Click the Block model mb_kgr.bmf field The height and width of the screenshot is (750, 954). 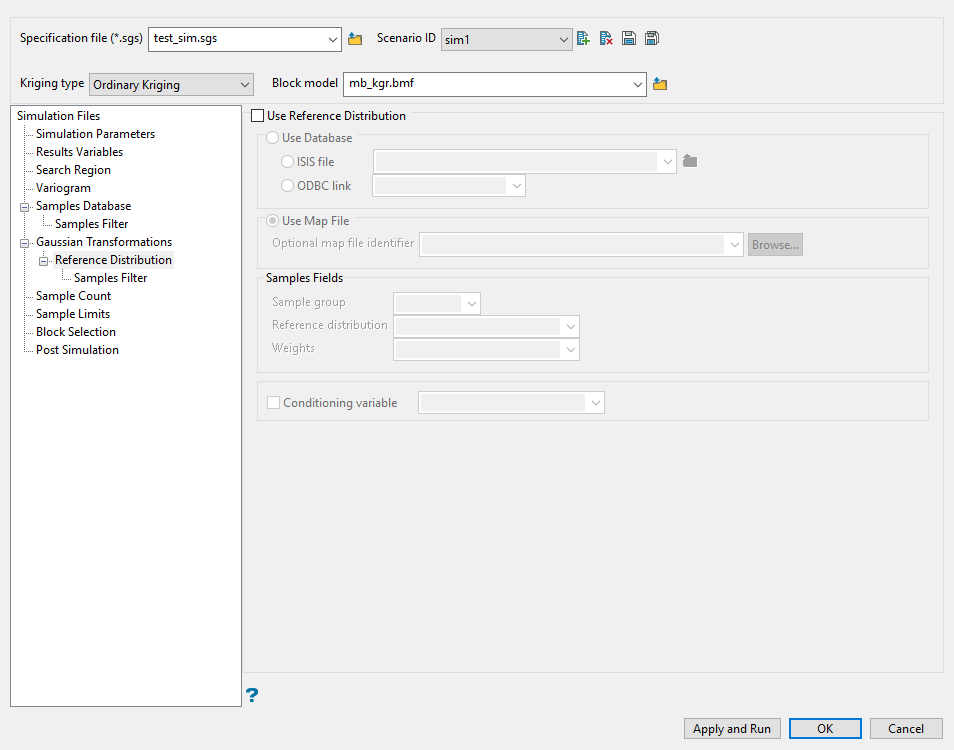(x=495, y=84)
